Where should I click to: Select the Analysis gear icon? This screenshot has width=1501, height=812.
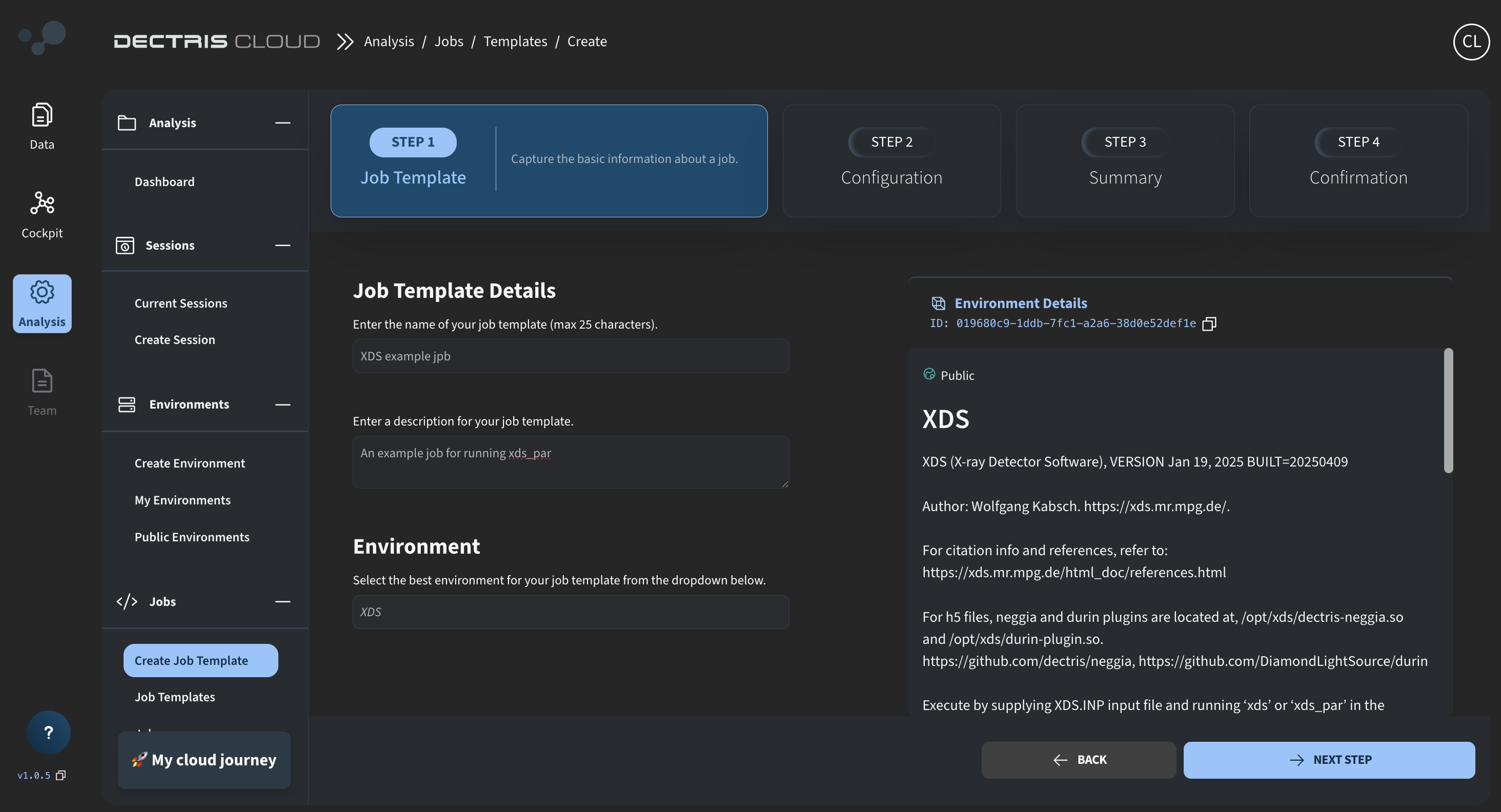[x=42, y=292]
